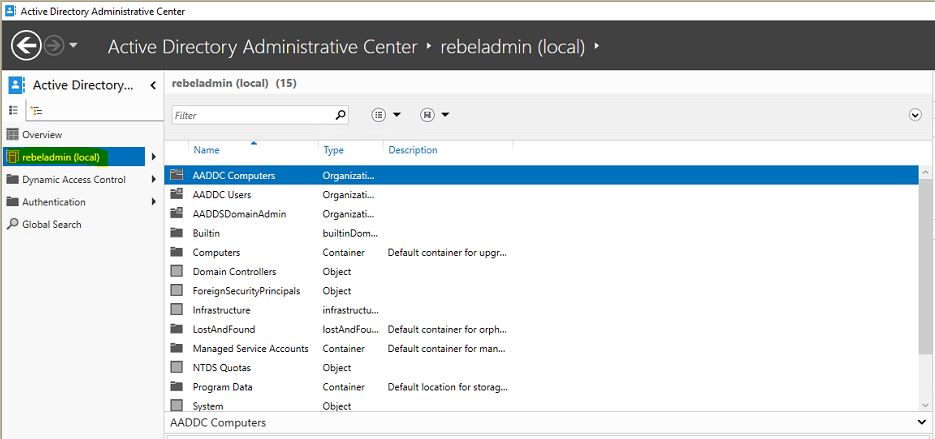Screen dimensions: 935x439
Task: Click the Global Search magnifier icon
Action: tap(12, 224)
